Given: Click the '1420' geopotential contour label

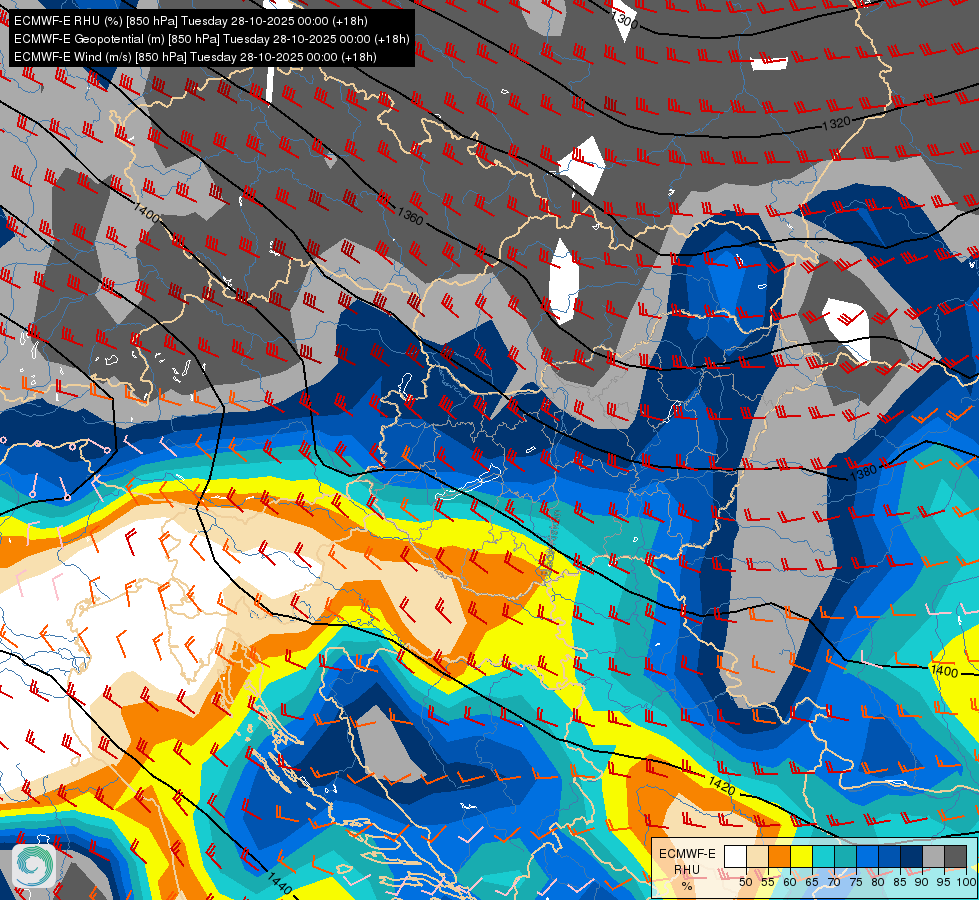Looking at the screenshot, I should tap(722, 785).
